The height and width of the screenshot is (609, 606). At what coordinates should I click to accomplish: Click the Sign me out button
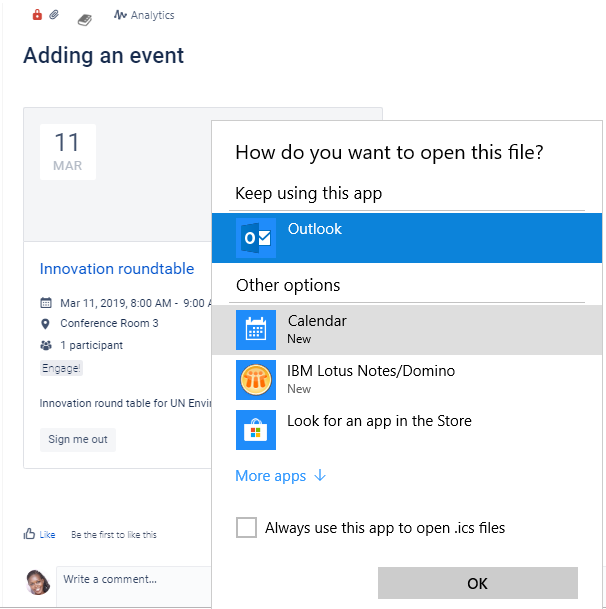coord(78,440)
